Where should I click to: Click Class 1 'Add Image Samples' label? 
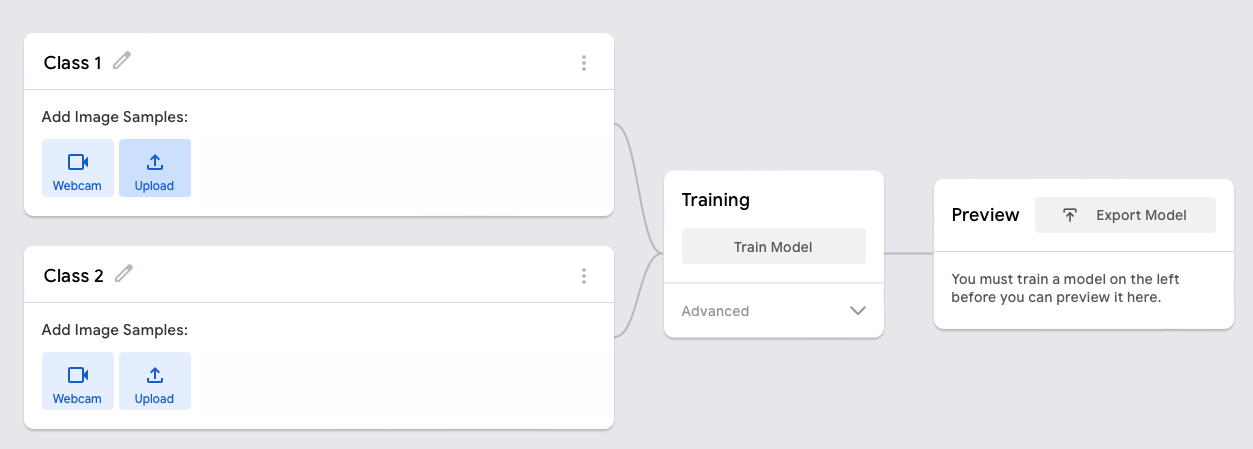115,117
